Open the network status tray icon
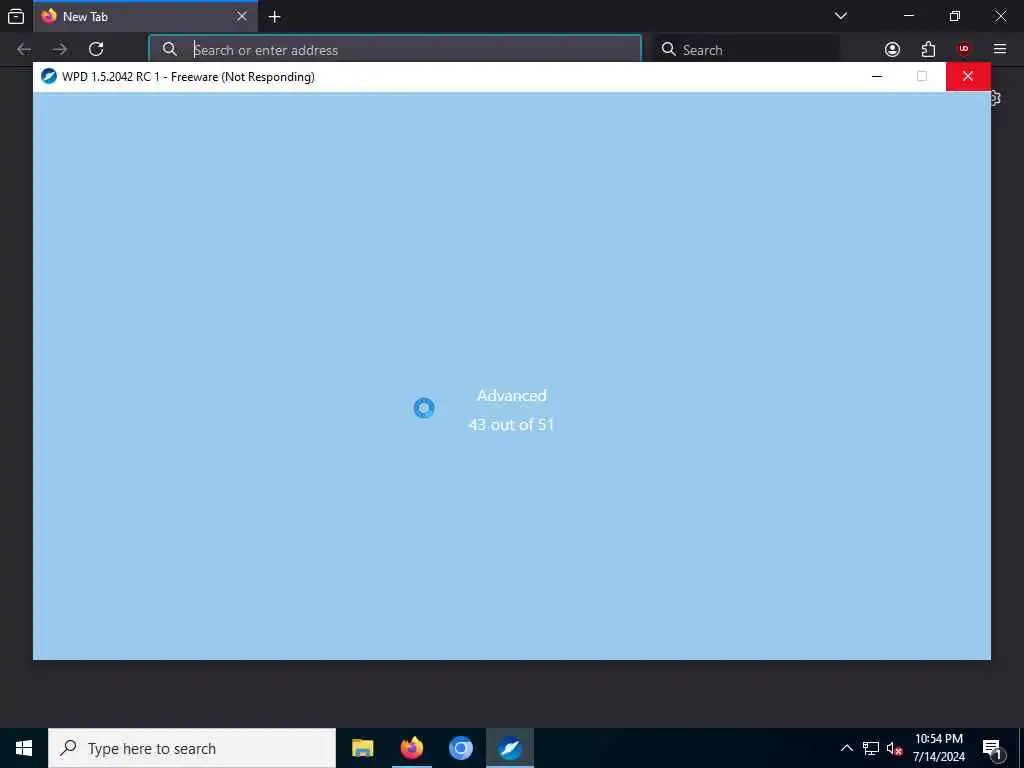The height and width of the screenshot is (768, 1024). (x=871, y=748)
